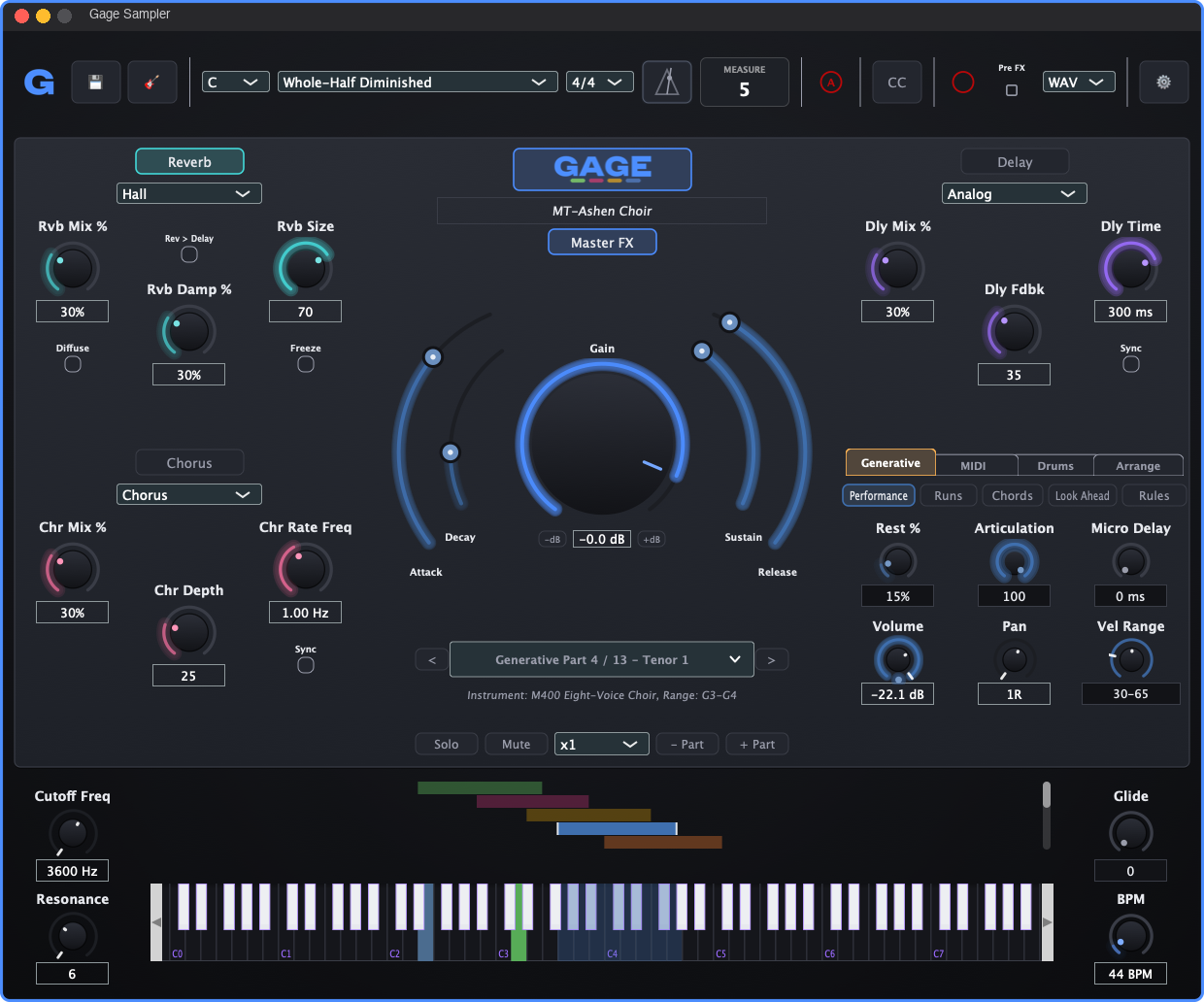Open the 4/4 time signature dropdown
Screen dimensions: 1204x1002
[600, 83]
